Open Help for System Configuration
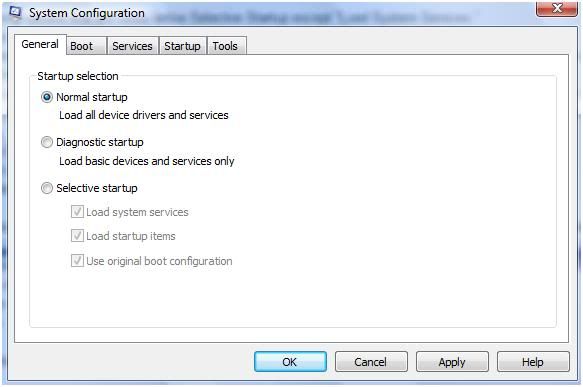 click(x=533, y=362)
